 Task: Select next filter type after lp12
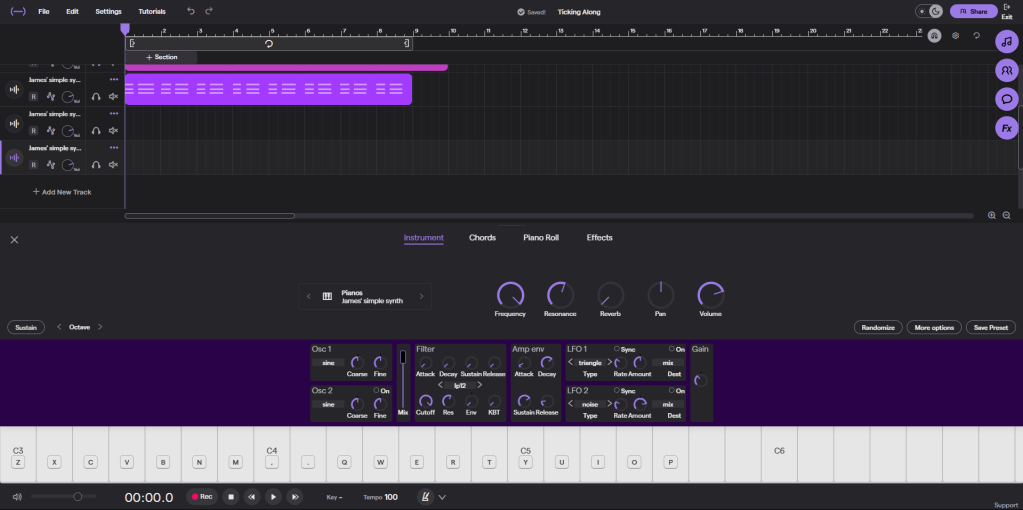pos(479,384)
